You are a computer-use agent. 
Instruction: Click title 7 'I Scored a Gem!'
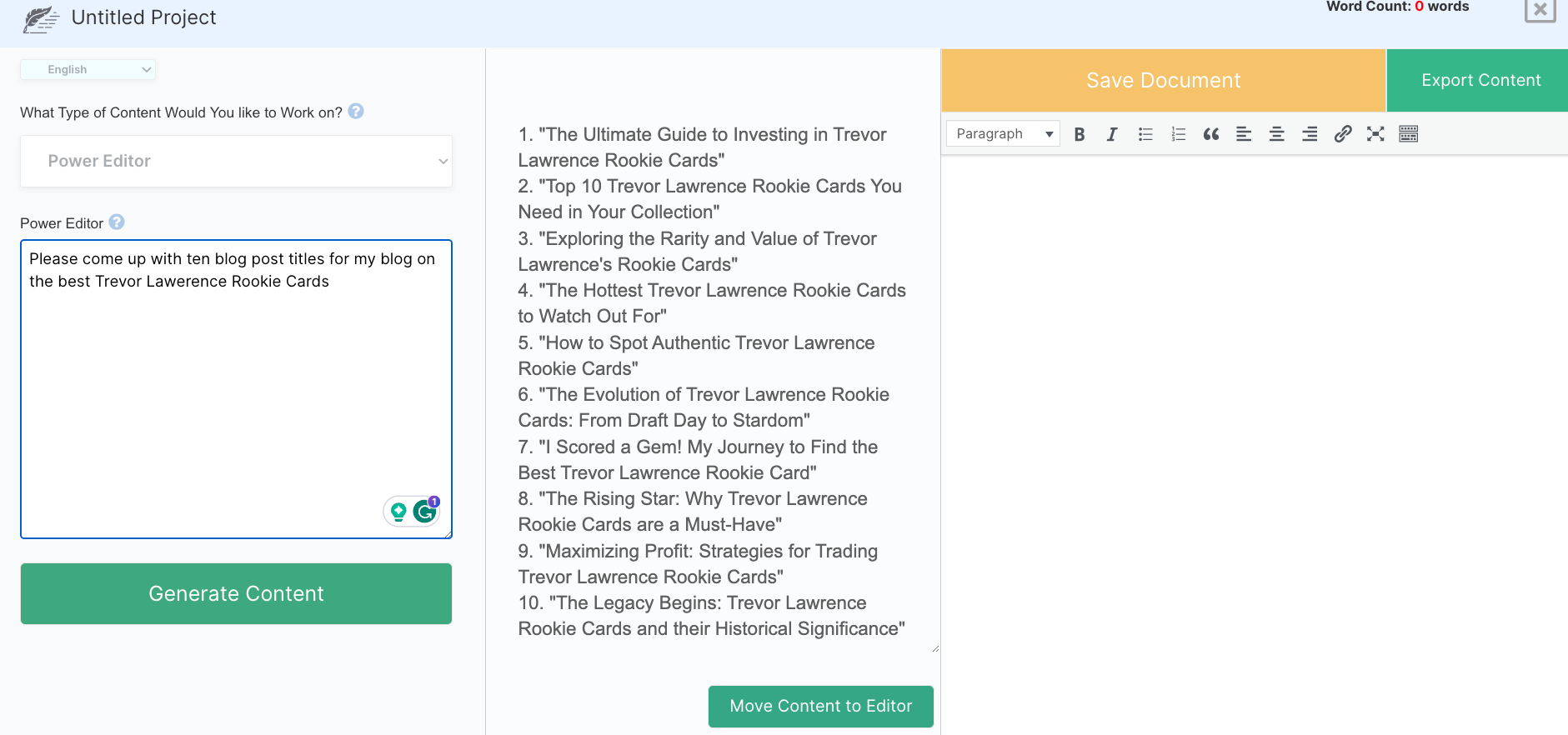(698, 460)
